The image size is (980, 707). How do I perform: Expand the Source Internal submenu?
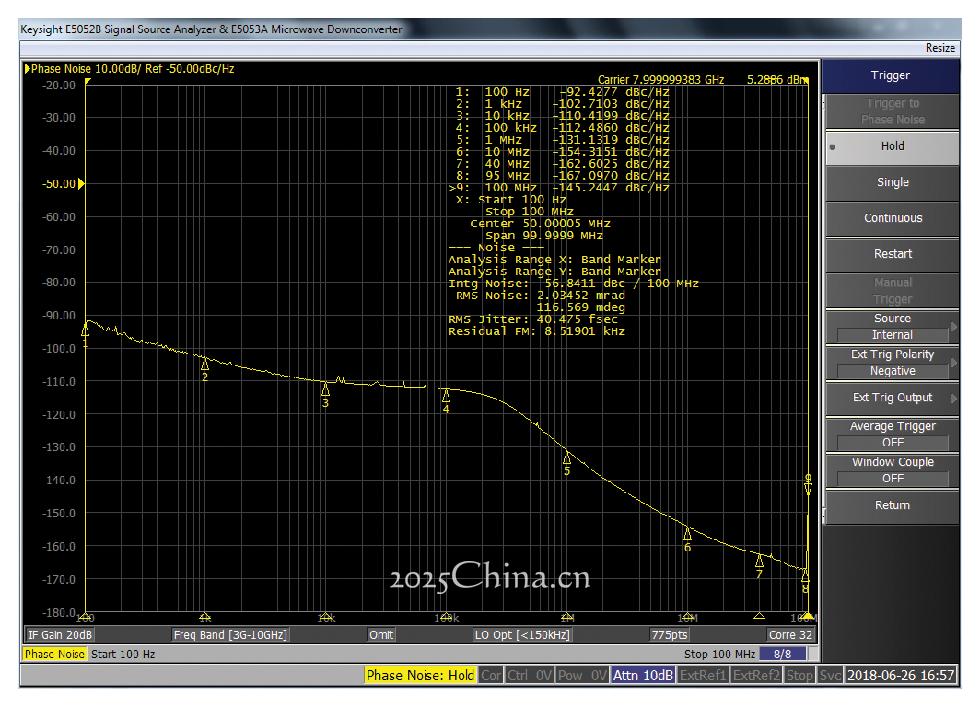(x=892, y=327)
